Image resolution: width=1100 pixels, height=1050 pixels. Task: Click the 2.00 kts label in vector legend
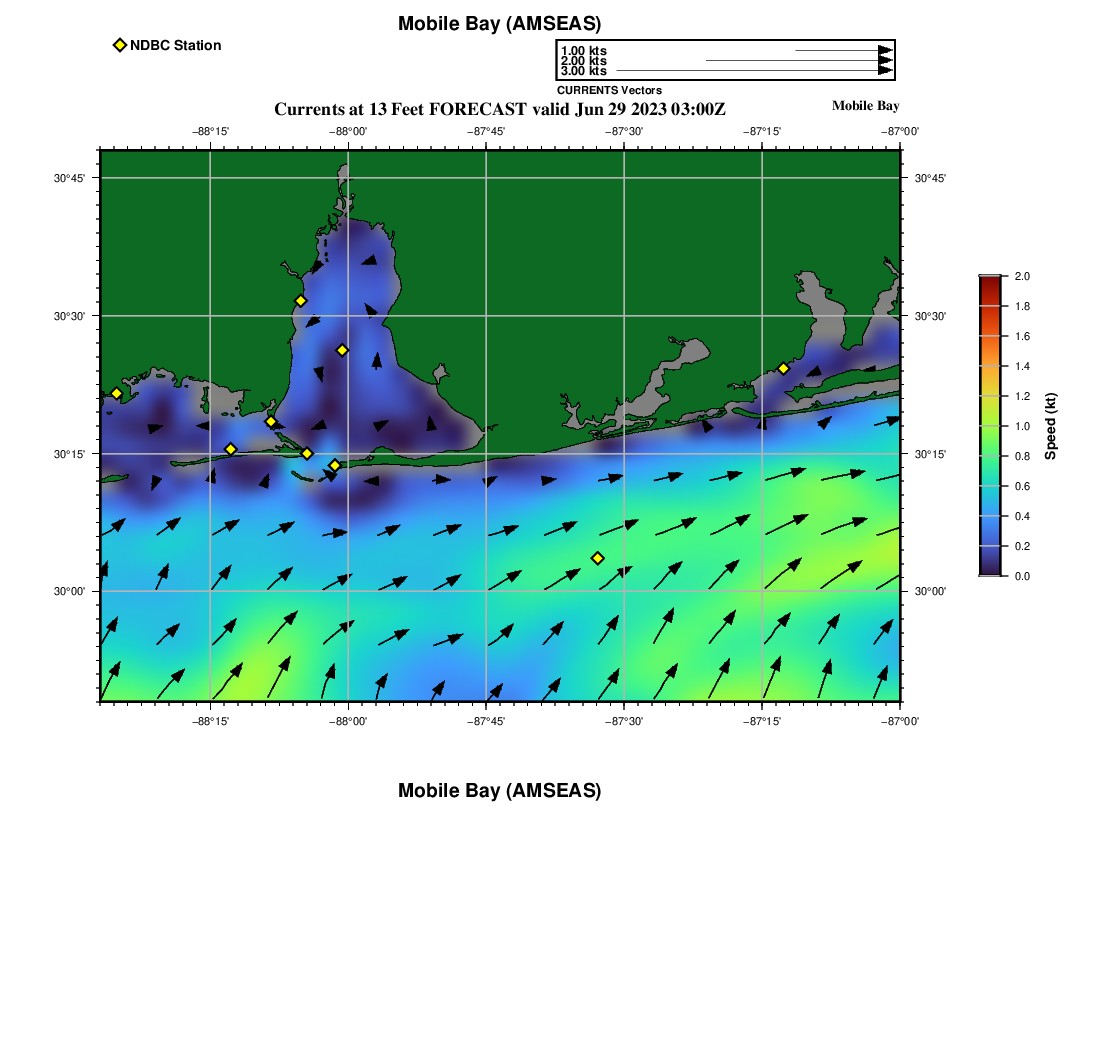click(583, 61)
